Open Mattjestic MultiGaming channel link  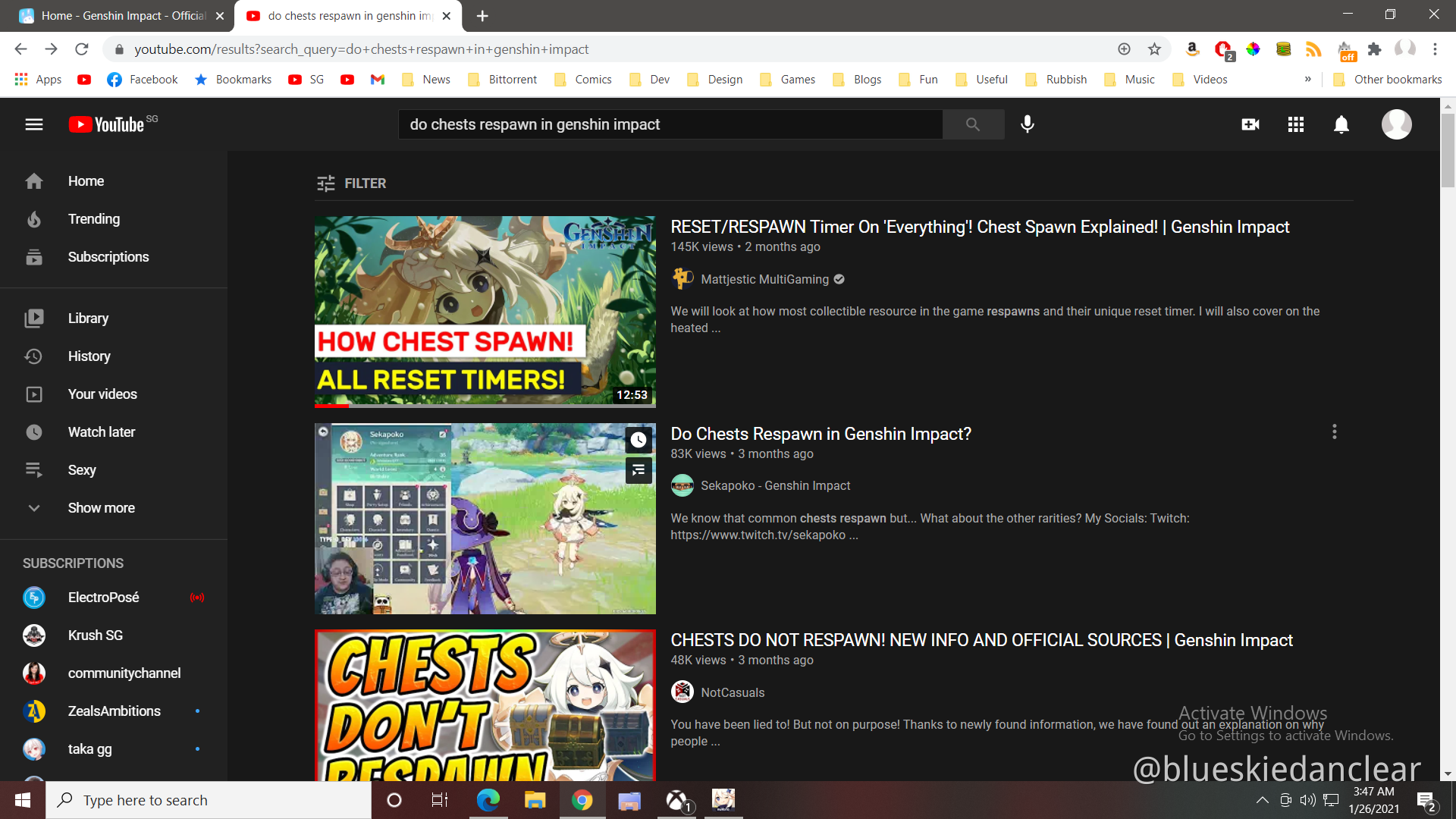point(764,279)
